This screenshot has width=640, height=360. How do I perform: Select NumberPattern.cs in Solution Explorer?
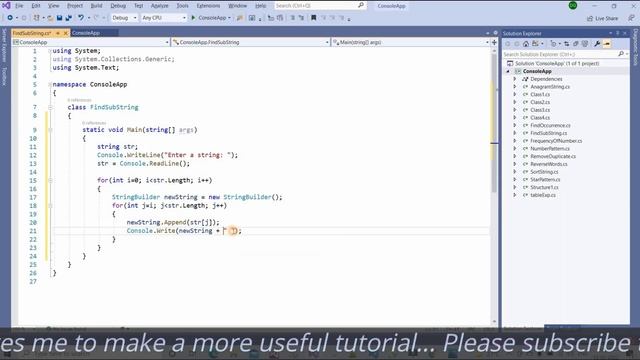550,149
